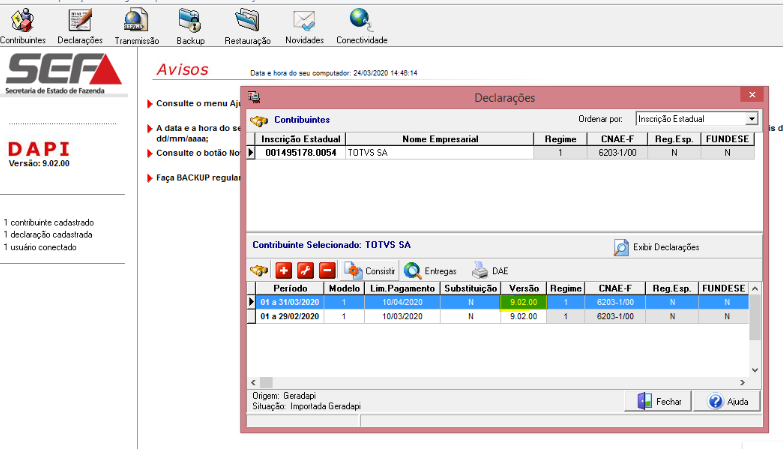Expand the Ordenar por dropdown
This screenshot has height=449, width=783.
752,119
